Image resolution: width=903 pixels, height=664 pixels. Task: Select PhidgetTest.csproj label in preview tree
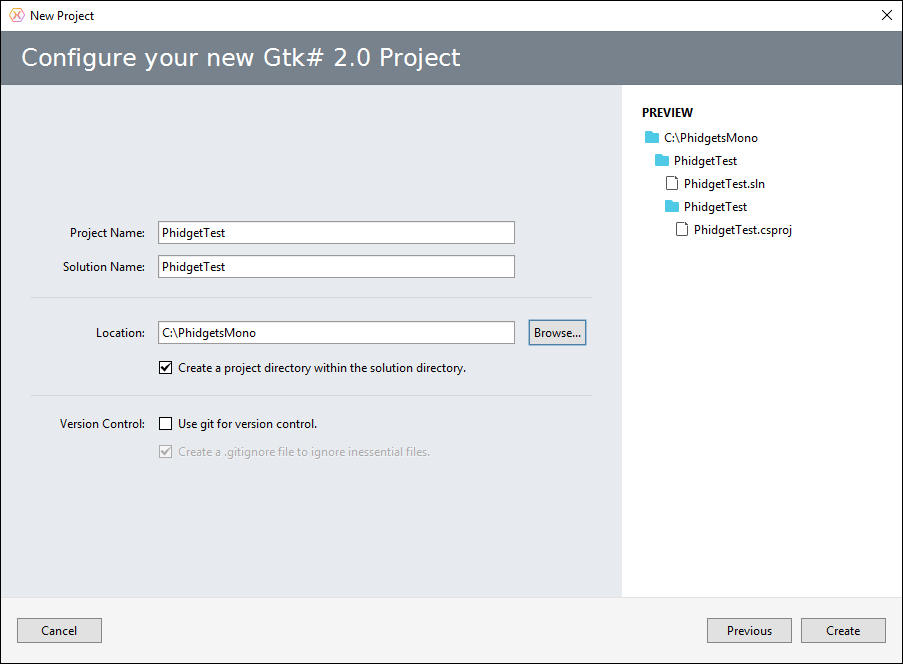[x=743, y=230]
